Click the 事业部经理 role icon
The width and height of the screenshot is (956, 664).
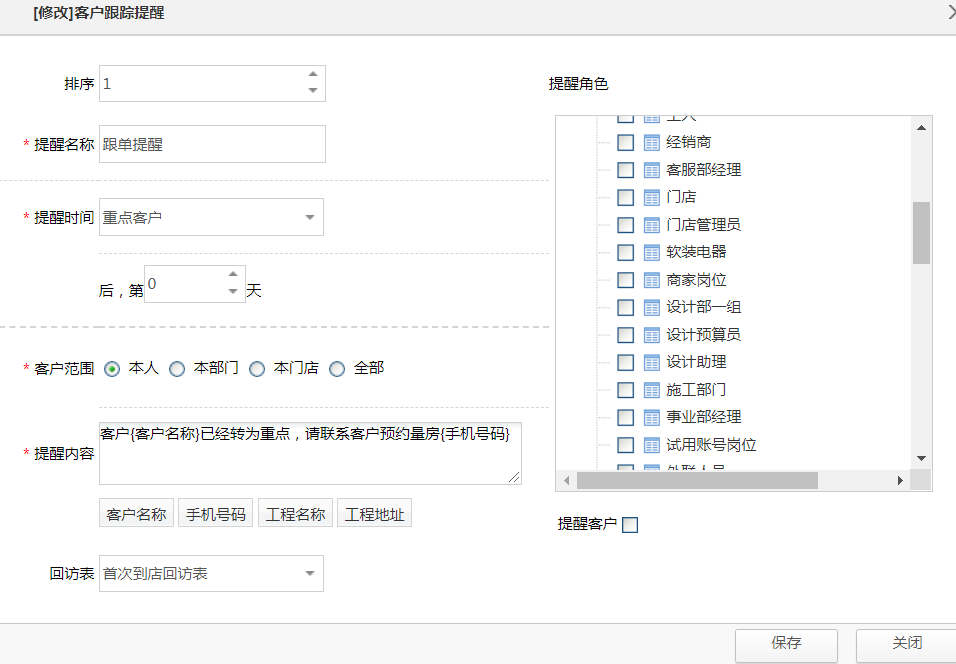pyautogui.click(x=651, y=417)
